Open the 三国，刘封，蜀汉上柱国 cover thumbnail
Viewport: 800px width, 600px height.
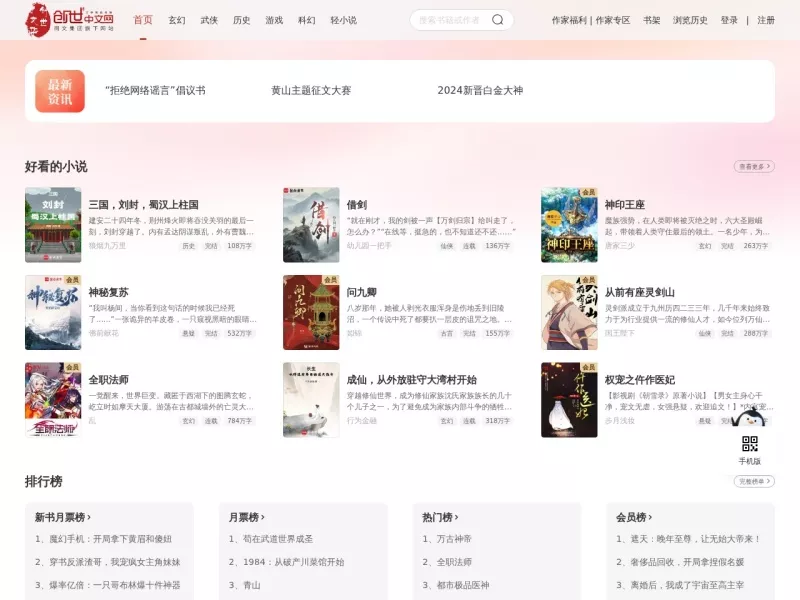click(53, 224)
